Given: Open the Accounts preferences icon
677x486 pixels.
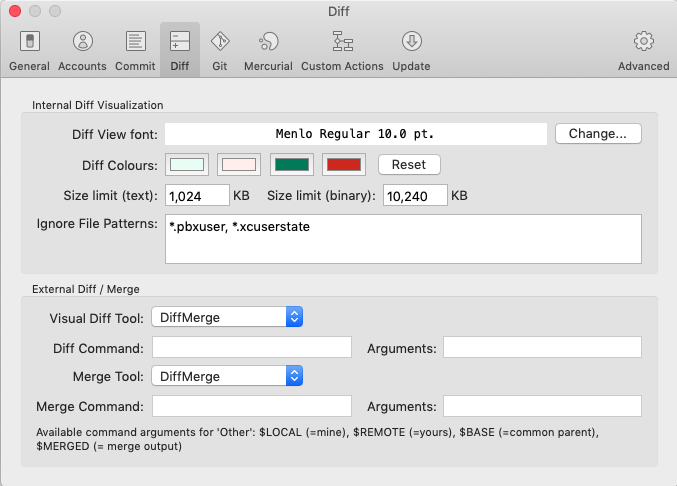Looking at the screenshot, I should point(82,42).
